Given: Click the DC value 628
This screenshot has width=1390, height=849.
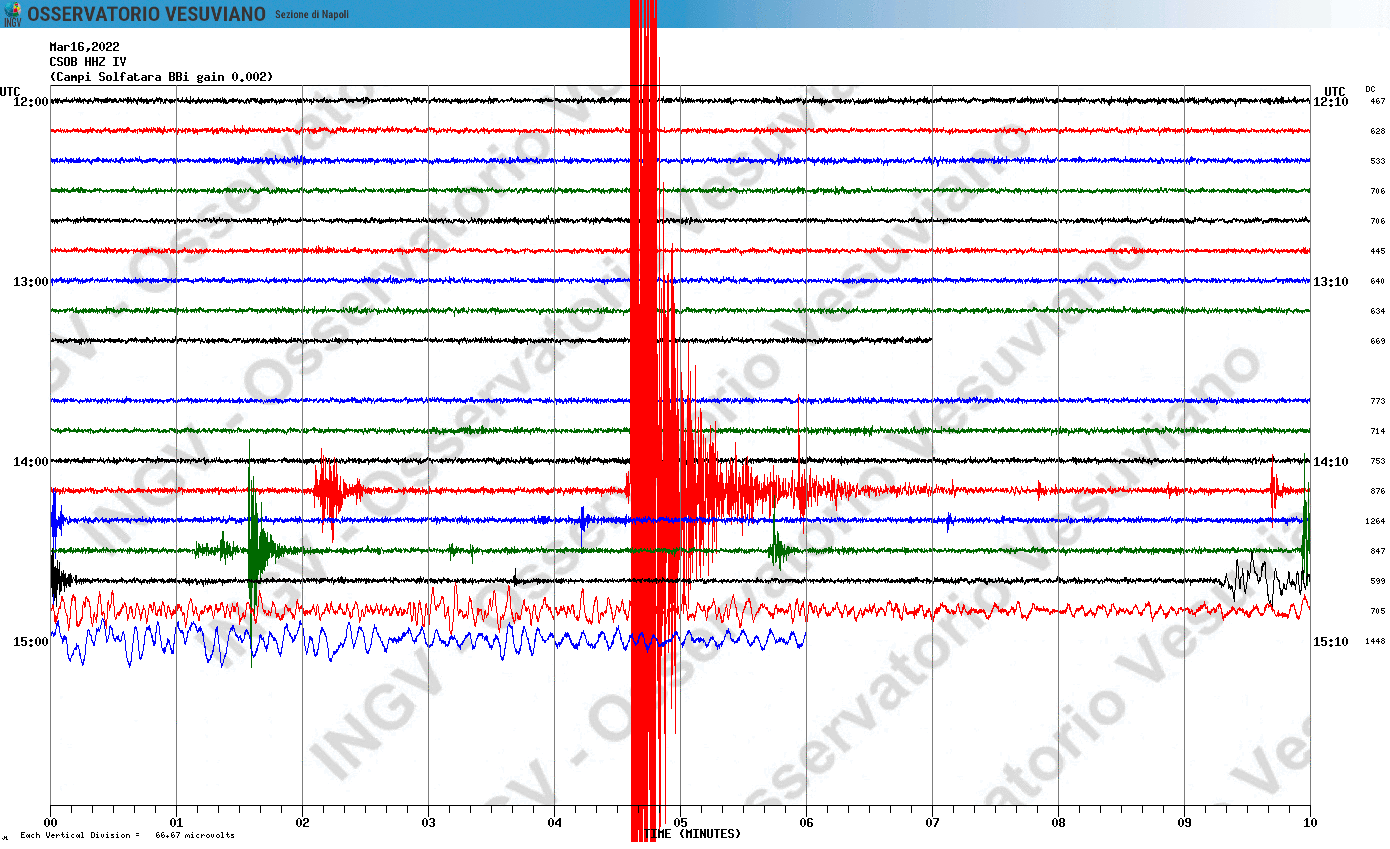Looking at the screenshot, I should (1377, 131).
